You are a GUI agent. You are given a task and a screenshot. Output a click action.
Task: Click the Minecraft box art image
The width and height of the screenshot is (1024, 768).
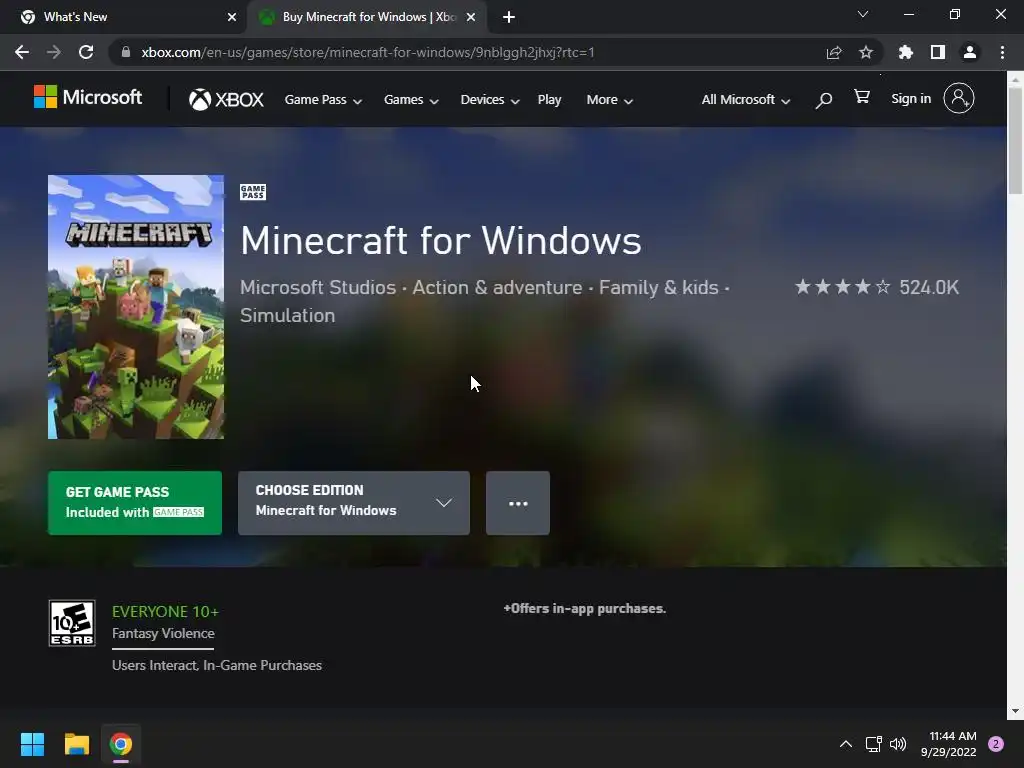[136, 307]
